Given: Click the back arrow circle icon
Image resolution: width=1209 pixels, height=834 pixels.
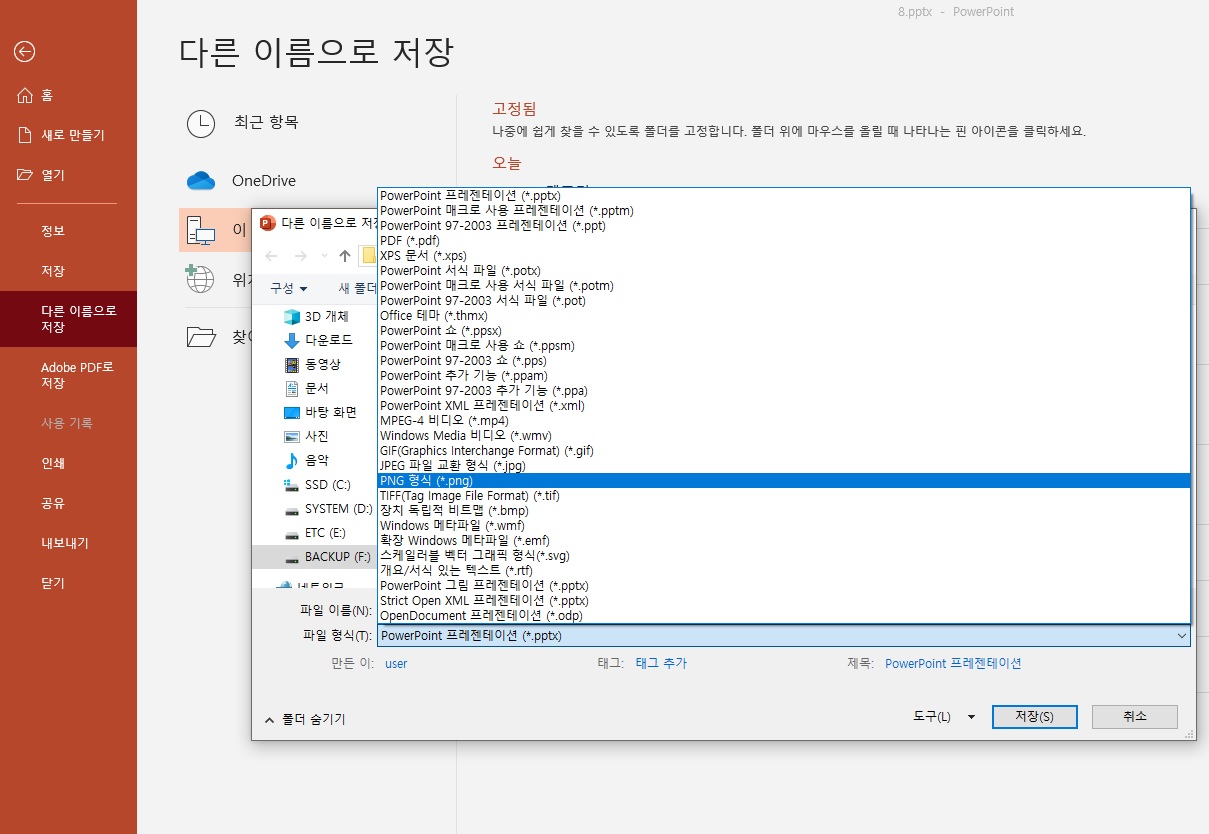Looking at the screenshot, I should 25,52.
